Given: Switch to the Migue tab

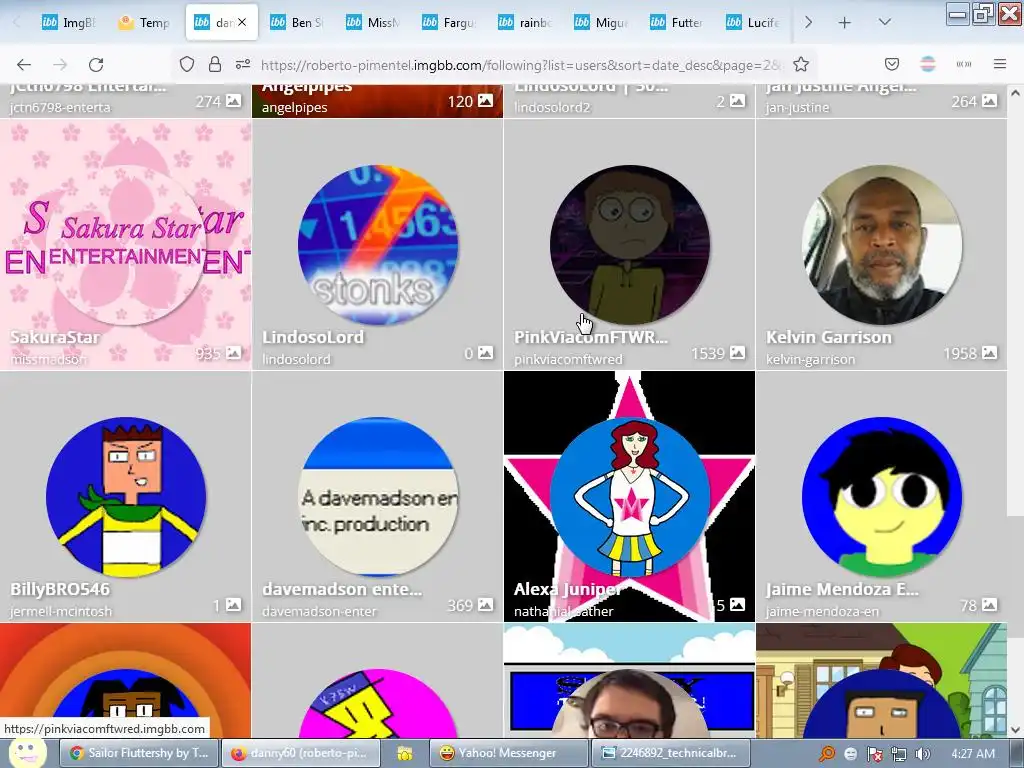Looking at the screenshot, I should pyautogui.click(x=602, y=22).
